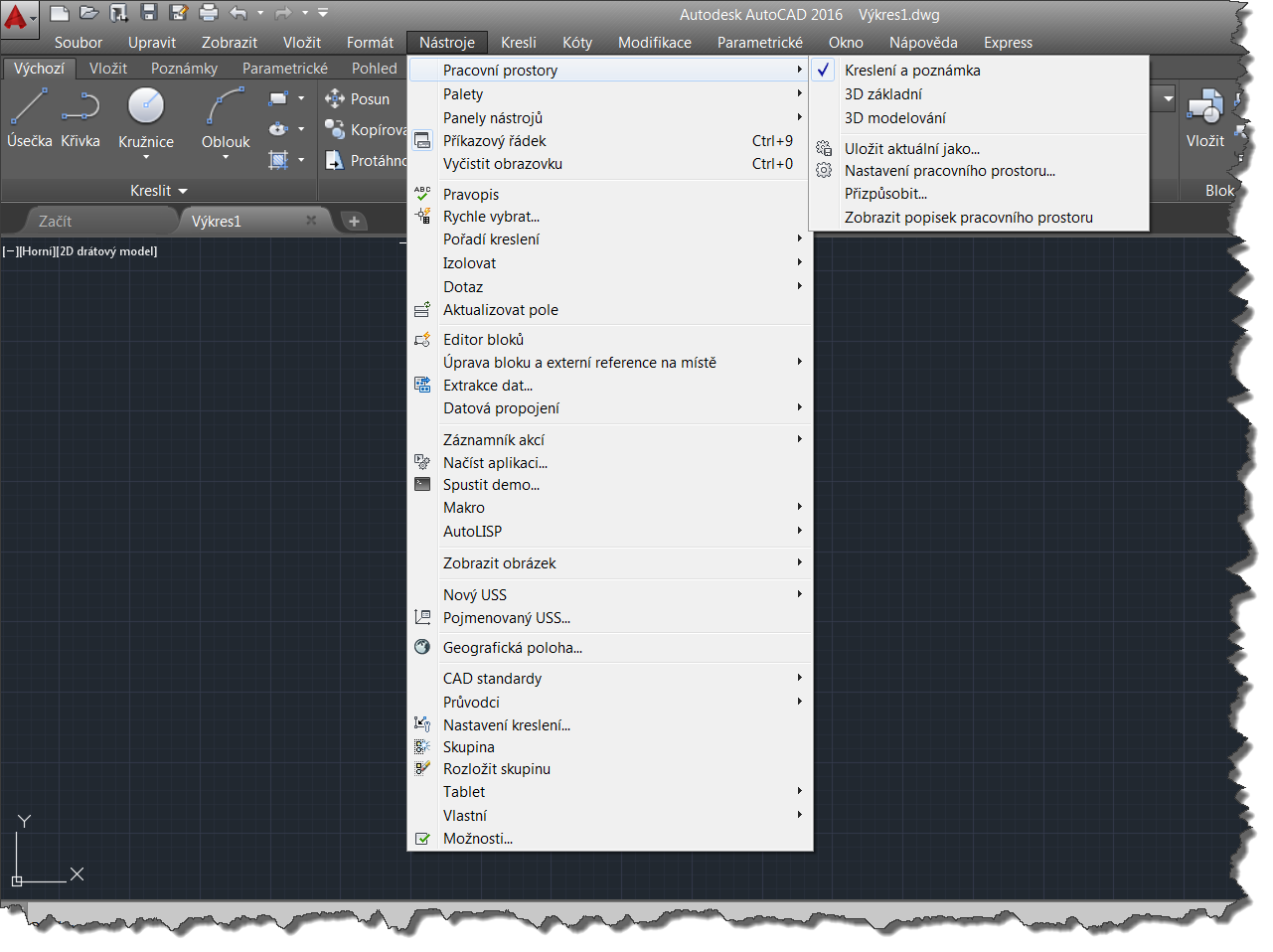Click Nastavení pracovního prostoru... entry
Screen dimensions: 1273x952
tap(949, 171)
